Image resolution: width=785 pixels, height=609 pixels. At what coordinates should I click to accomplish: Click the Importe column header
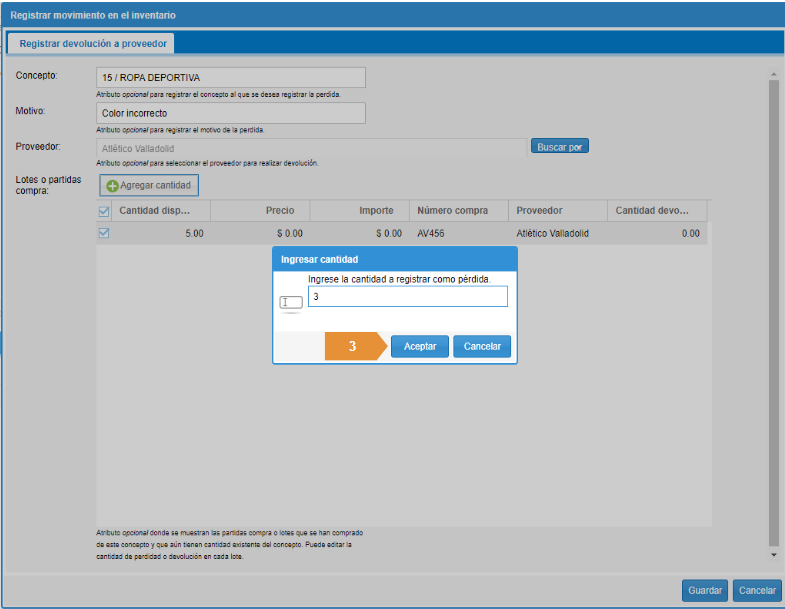[360, 211]
